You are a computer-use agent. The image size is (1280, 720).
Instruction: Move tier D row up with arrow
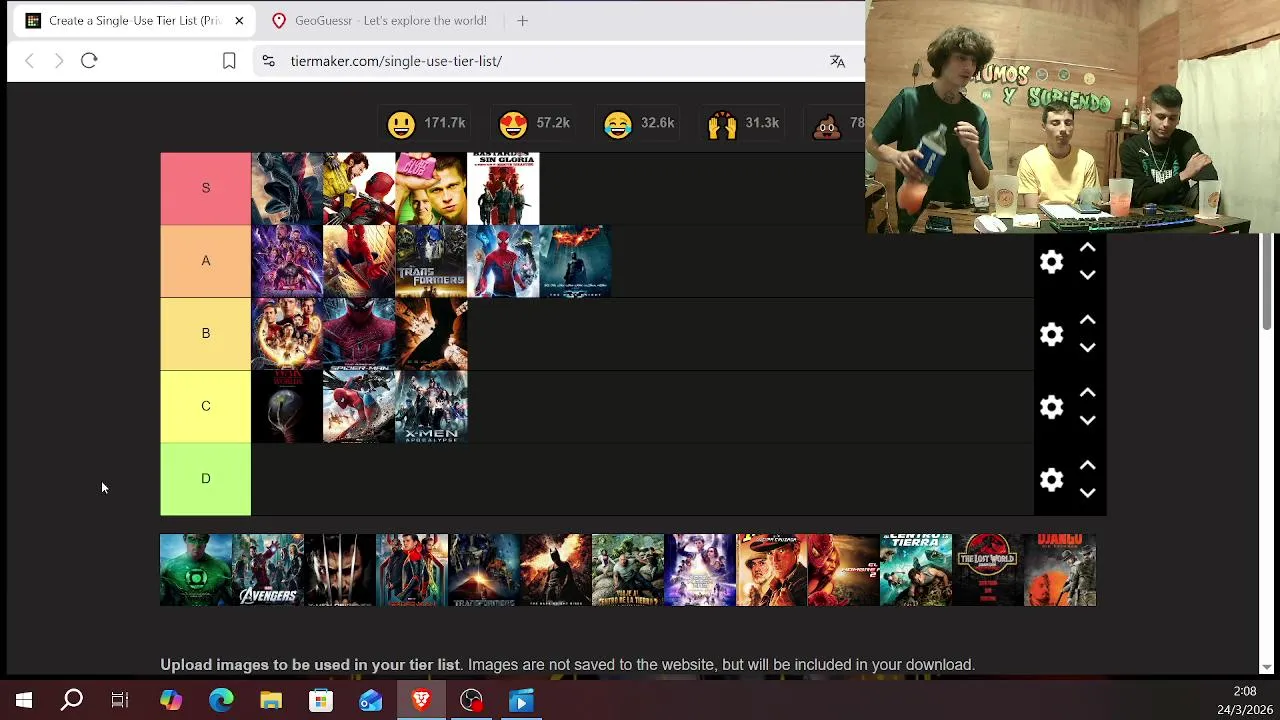(x=1087, y=466)
